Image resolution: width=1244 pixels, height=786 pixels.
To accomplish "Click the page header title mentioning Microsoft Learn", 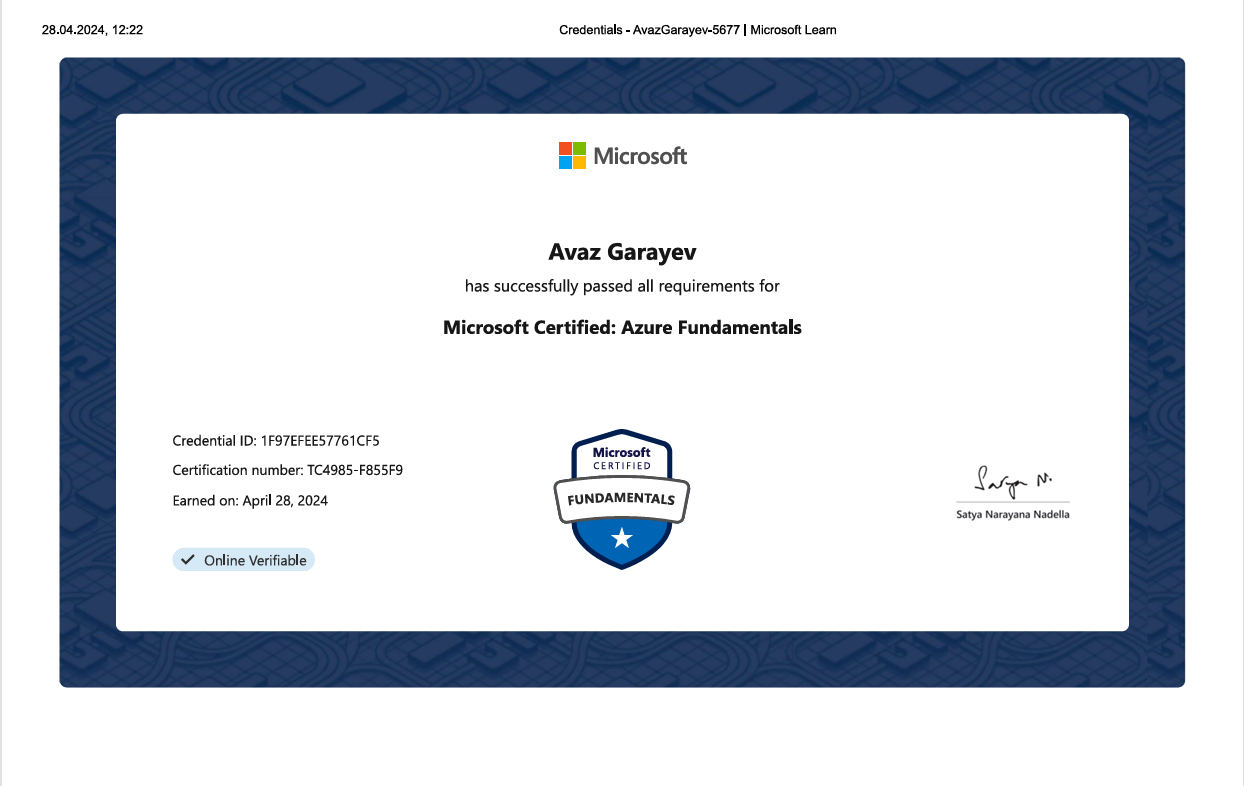I will pos(697,30).
